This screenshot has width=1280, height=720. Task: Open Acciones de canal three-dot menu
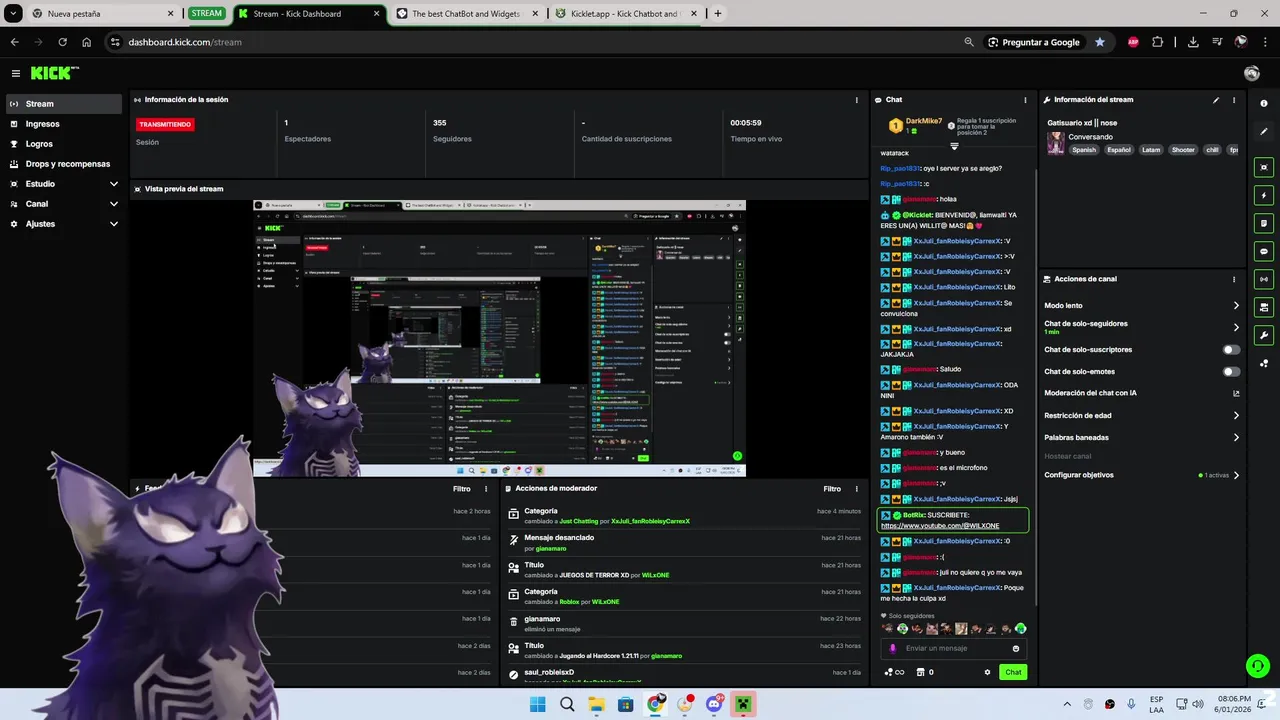pyautogui.click(x=1234, y=279)
